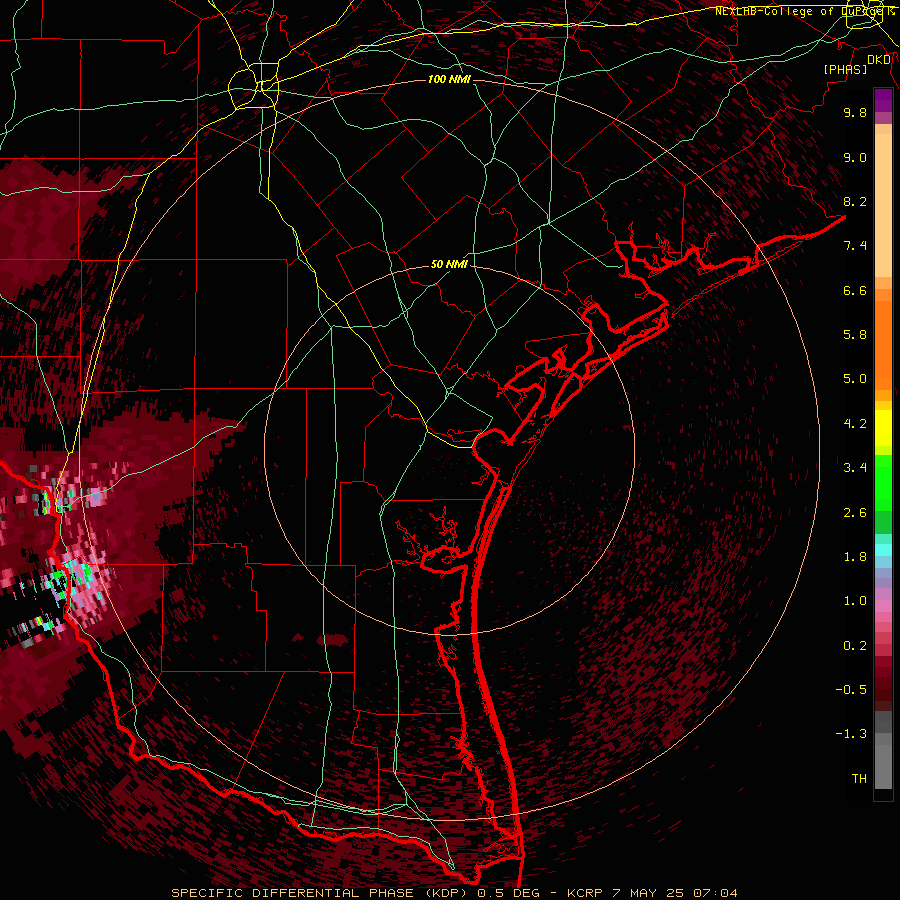Click the 1.8 value on the color scale
900x900 pixels.
[855, 557]
